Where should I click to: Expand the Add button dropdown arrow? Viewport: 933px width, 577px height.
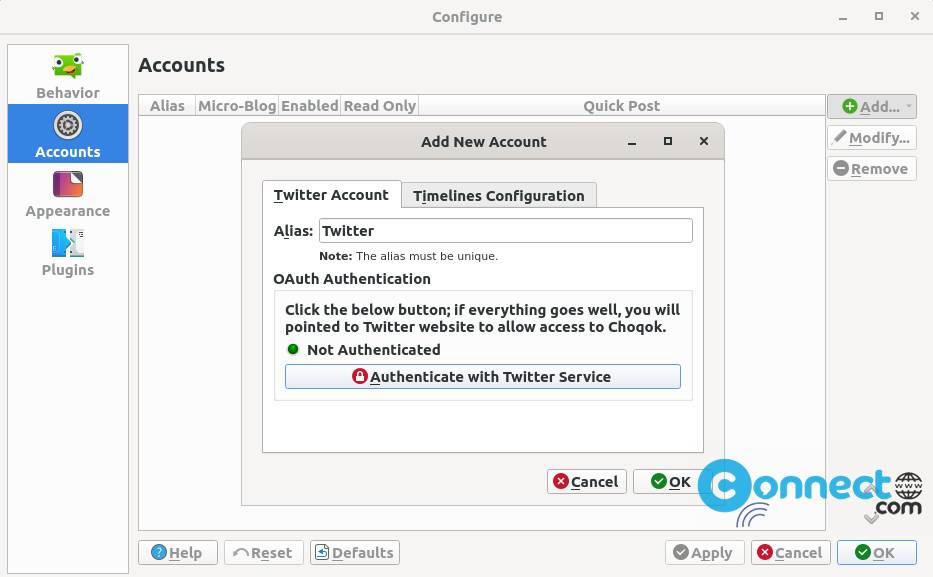(x=909, y=106)
